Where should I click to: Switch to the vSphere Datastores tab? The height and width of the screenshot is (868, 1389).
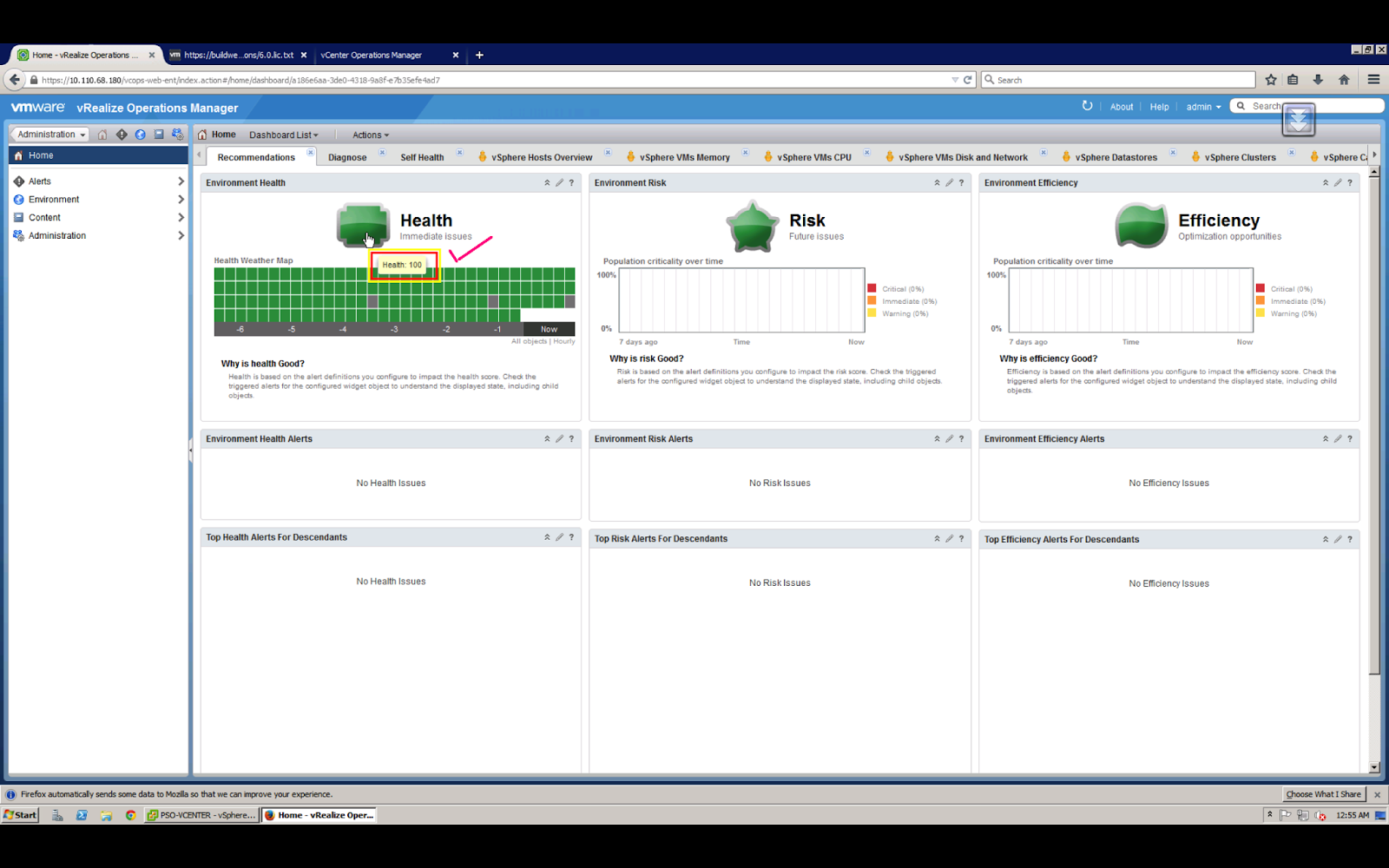1116,158
